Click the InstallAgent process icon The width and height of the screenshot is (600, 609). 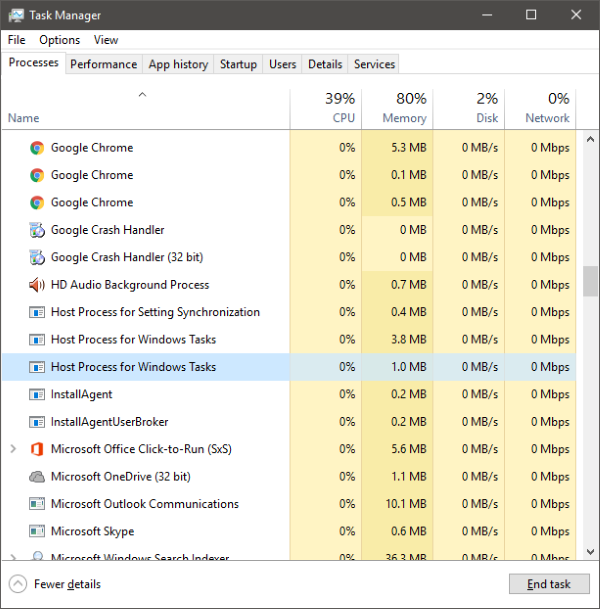click(x=37, y=395)
